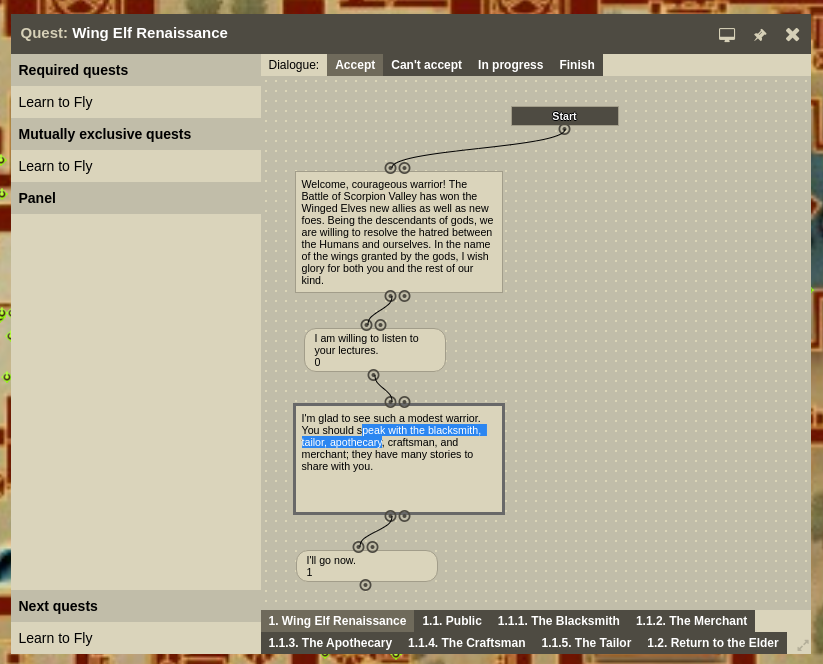Switch to the Accept dialogue tab
Viewport: 823px width, 664px height.
[x=355, y=65]
